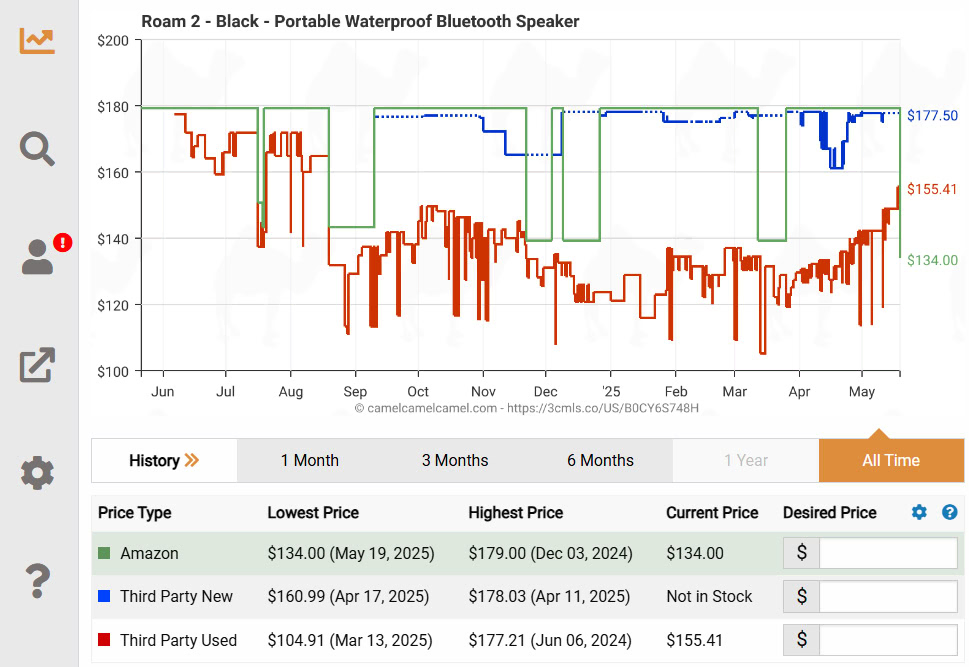This screenshot has width=969, height=667.
Task: Click the blue gear icon beside Desired Price
Action: point(919,513)
